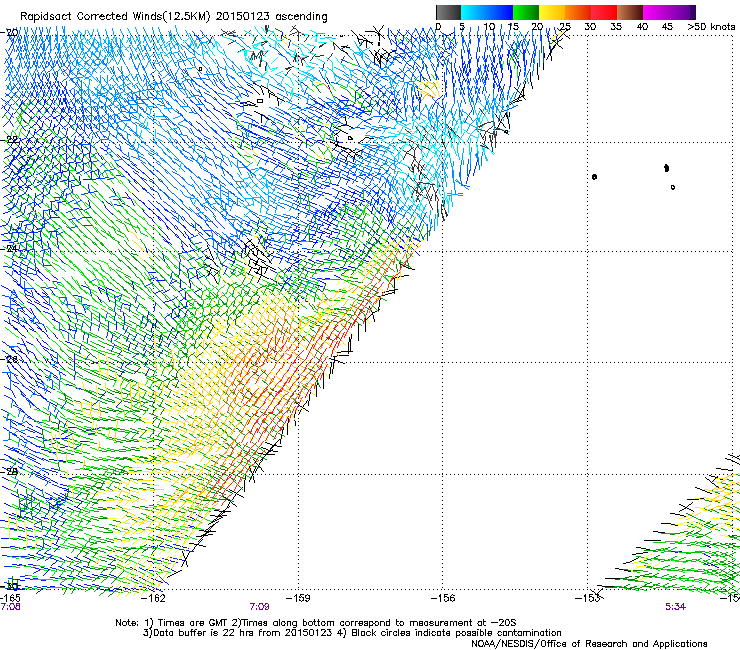Screen dimensions: 740x650
Task: Click the '-153' longitude axis label
Action: [588, 598]
